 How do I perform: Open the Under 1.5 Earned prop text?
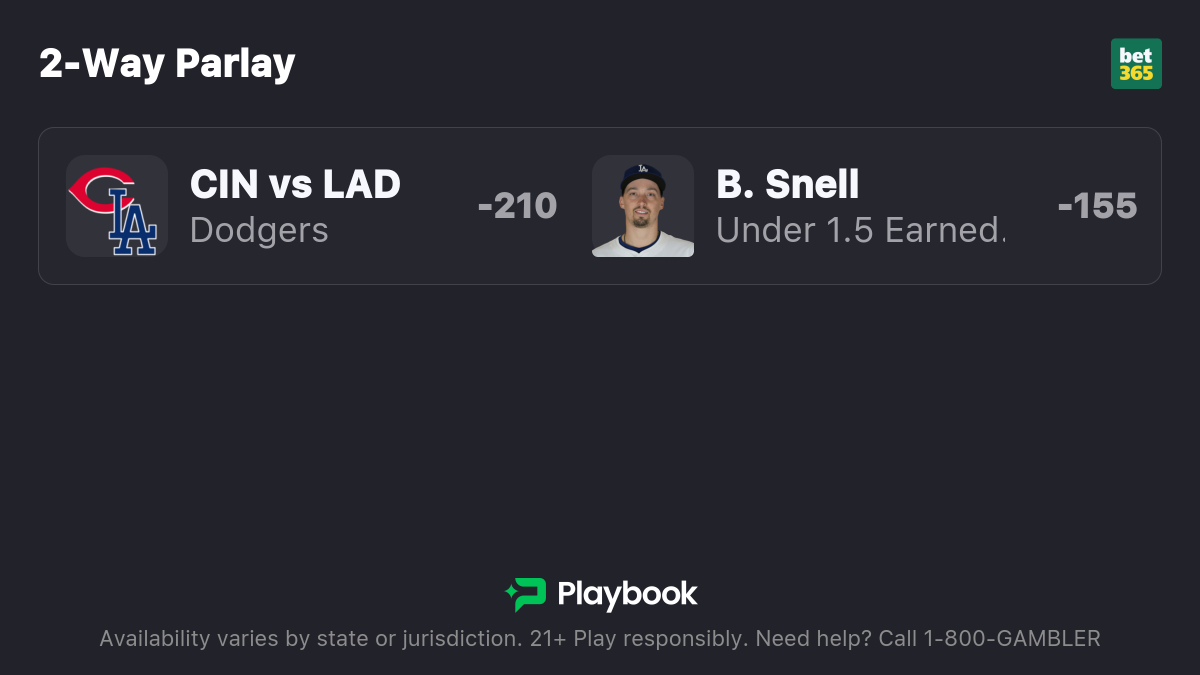pyautogui.click(x=861, y=230)
